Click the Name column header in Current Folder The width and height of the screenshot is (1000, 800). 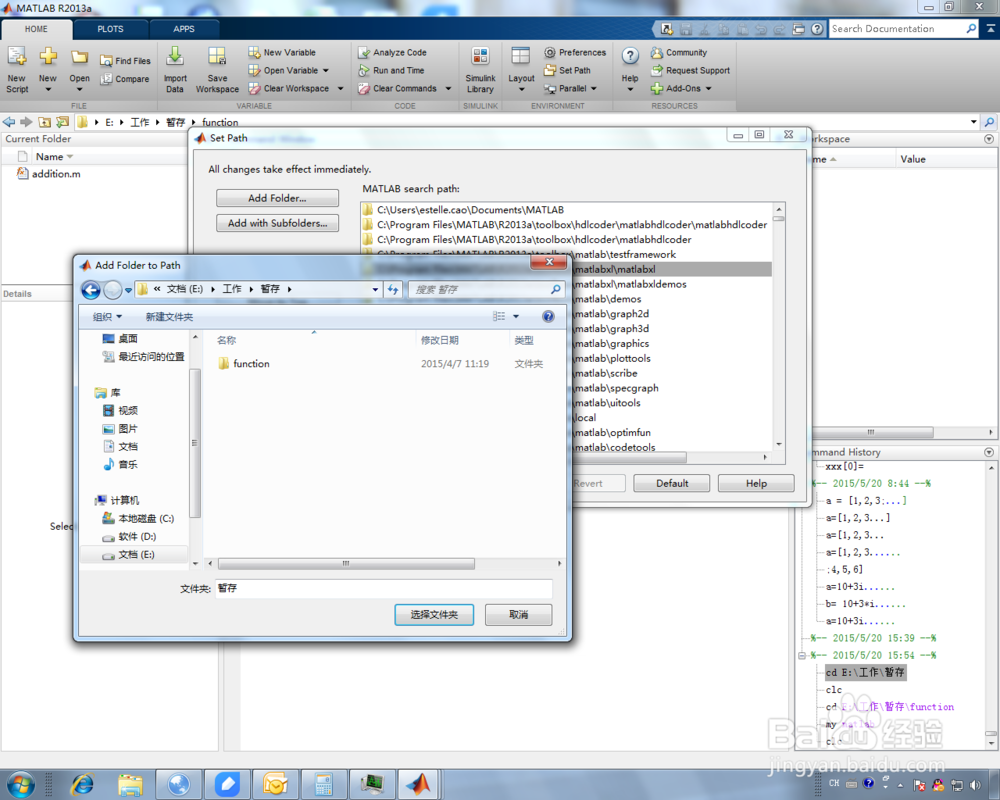pos(50,157)
